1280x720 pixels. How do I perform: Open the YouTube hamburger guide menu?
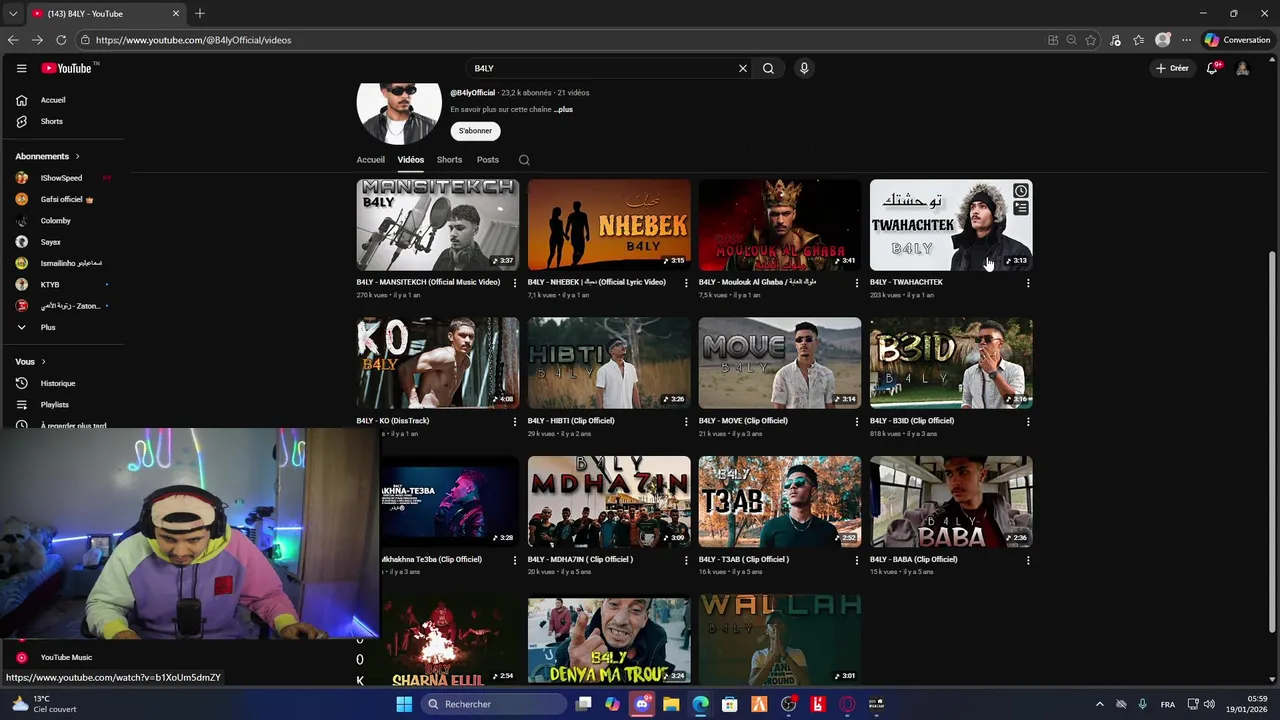coord(21,68)
